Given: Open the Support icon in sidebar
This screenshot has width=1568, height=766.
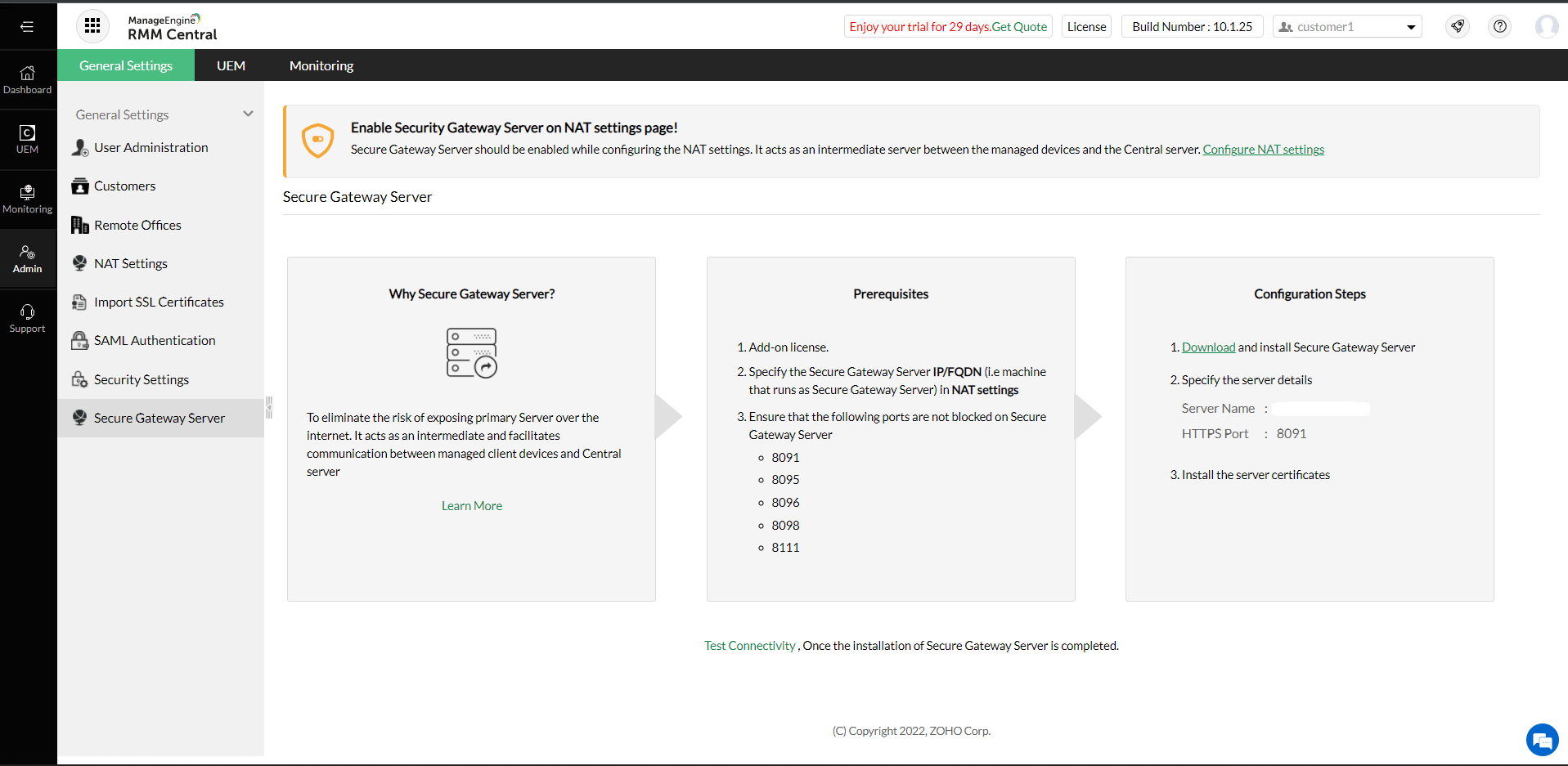Looking at the screenshot, I should click(x=28, y=317).
